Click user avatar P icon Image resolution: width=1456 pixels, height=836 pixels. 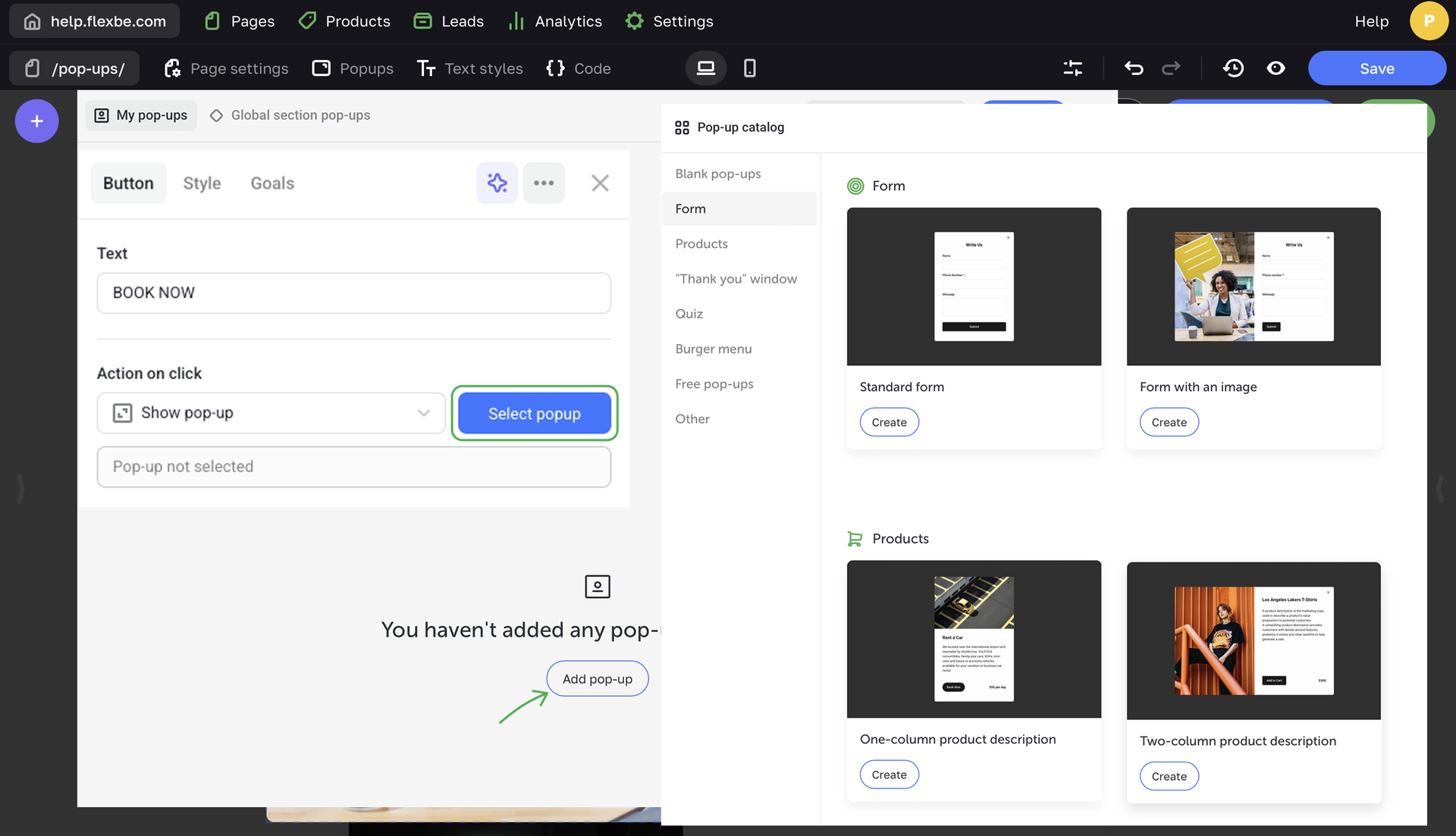(1428, 20)
